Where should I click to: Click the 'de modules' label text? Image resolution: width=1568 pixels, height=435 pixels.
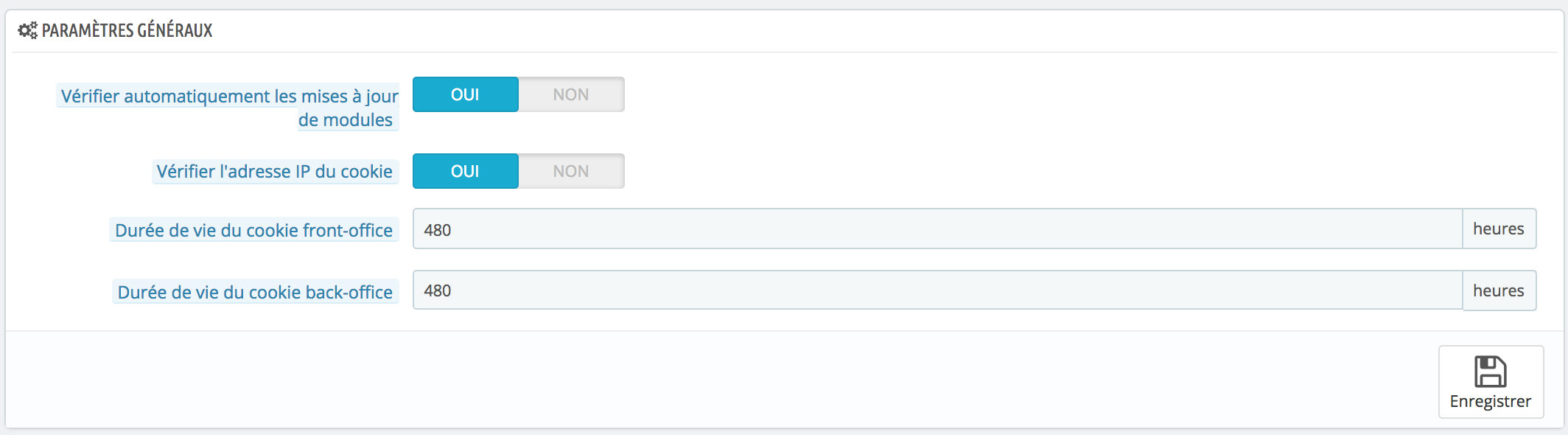345,119
